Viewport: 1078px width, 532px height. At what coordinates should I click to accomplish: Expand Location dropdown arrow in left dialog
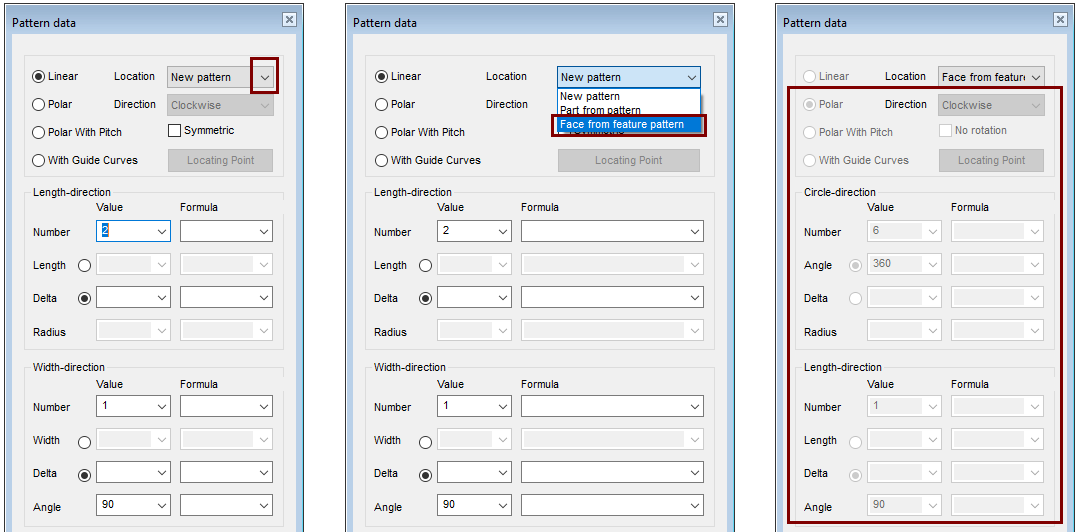click(265, 77)
